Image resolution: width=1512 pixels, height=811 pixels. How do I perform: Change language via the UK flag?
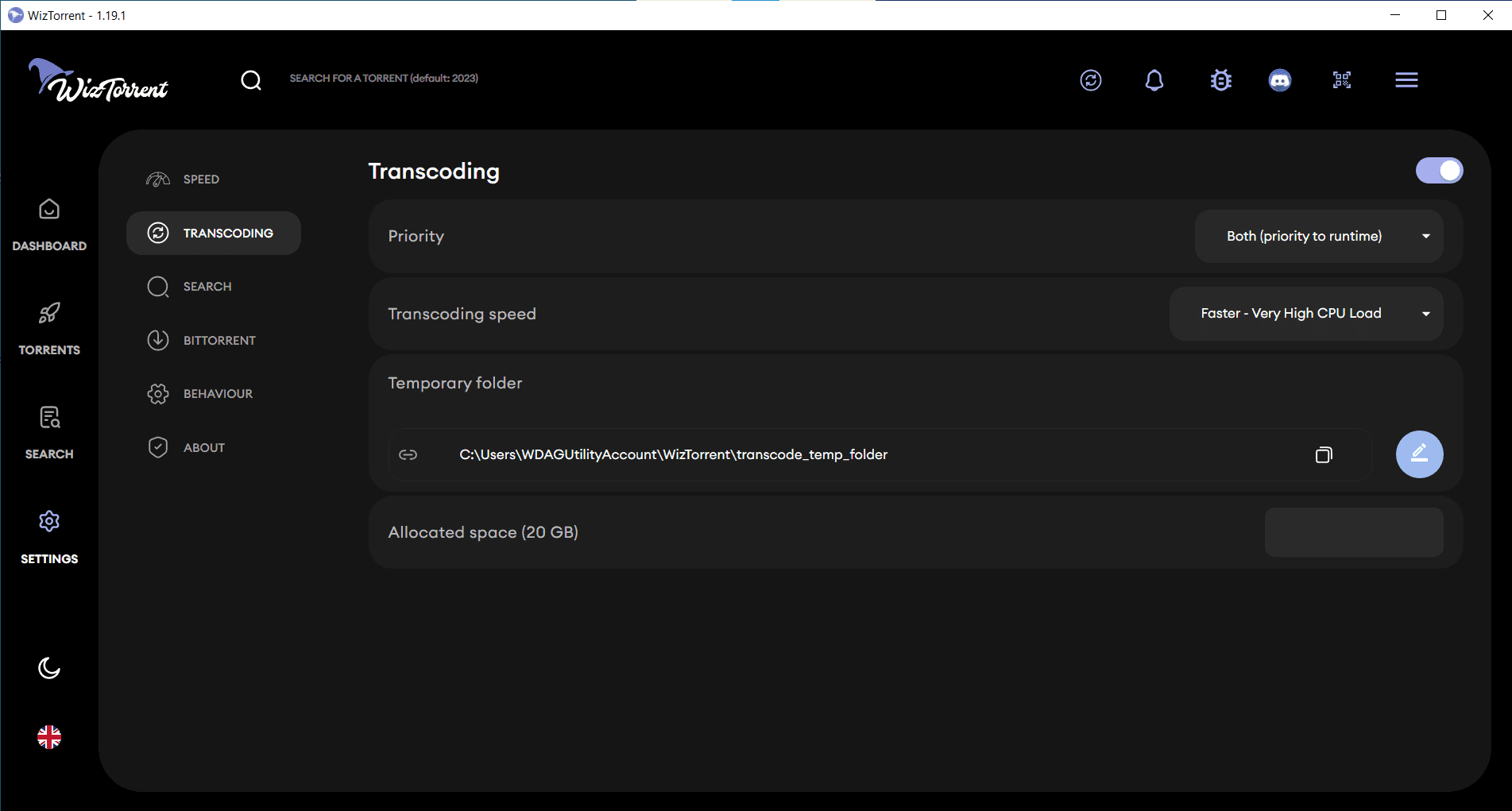click(x=49, y=737)
